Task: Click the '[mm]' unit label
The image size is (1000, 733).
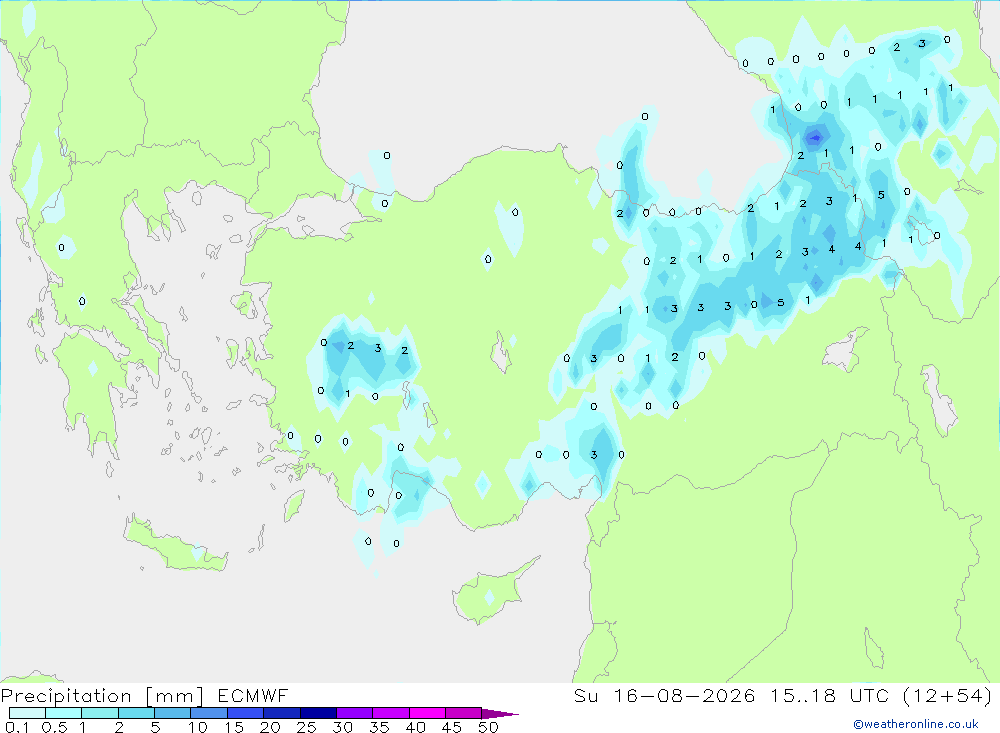Action: coord(175,696)
